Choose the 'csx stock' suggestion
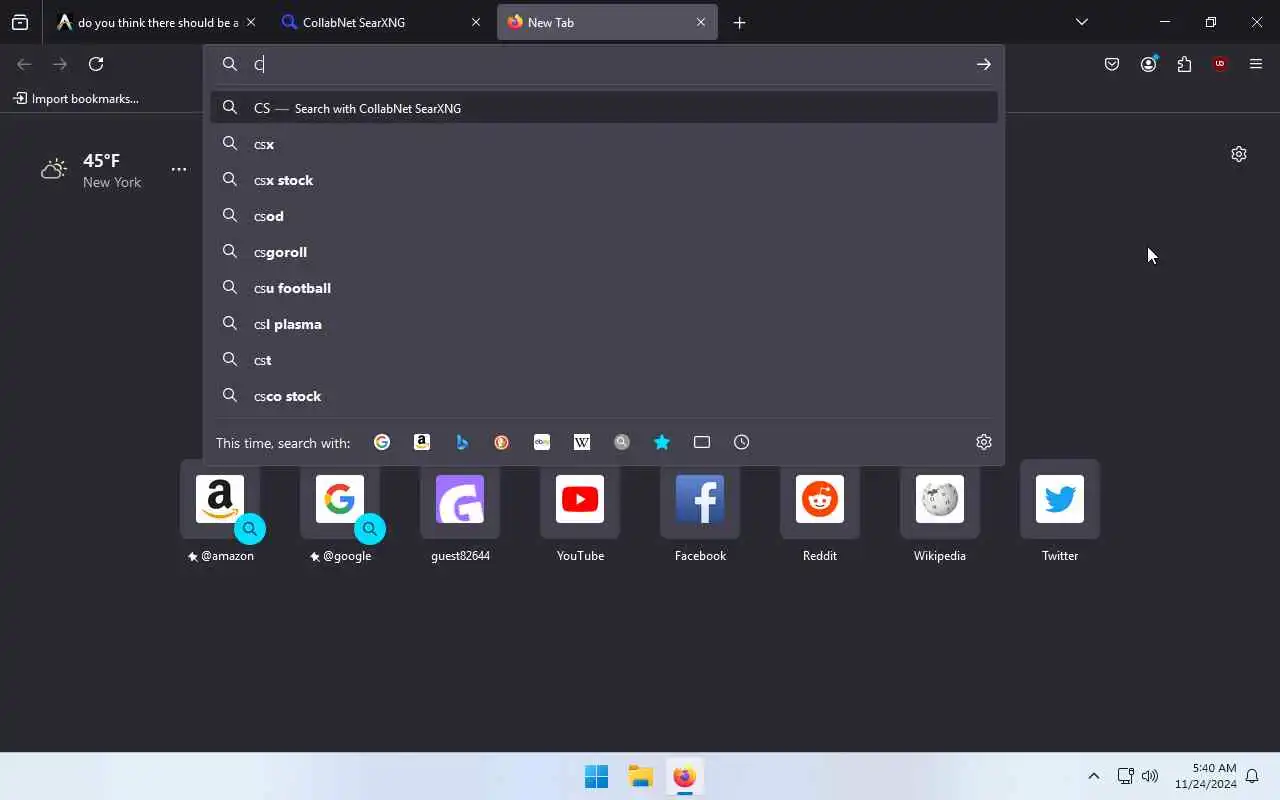The image size is (1280, 800). point(604,180)
